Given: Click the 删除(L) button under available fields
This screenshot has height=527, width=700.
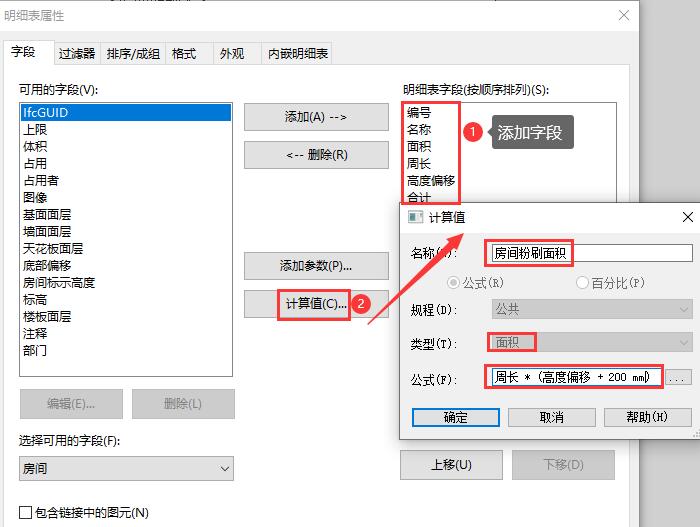Looking at the screenshot, I should pos(183,404).
